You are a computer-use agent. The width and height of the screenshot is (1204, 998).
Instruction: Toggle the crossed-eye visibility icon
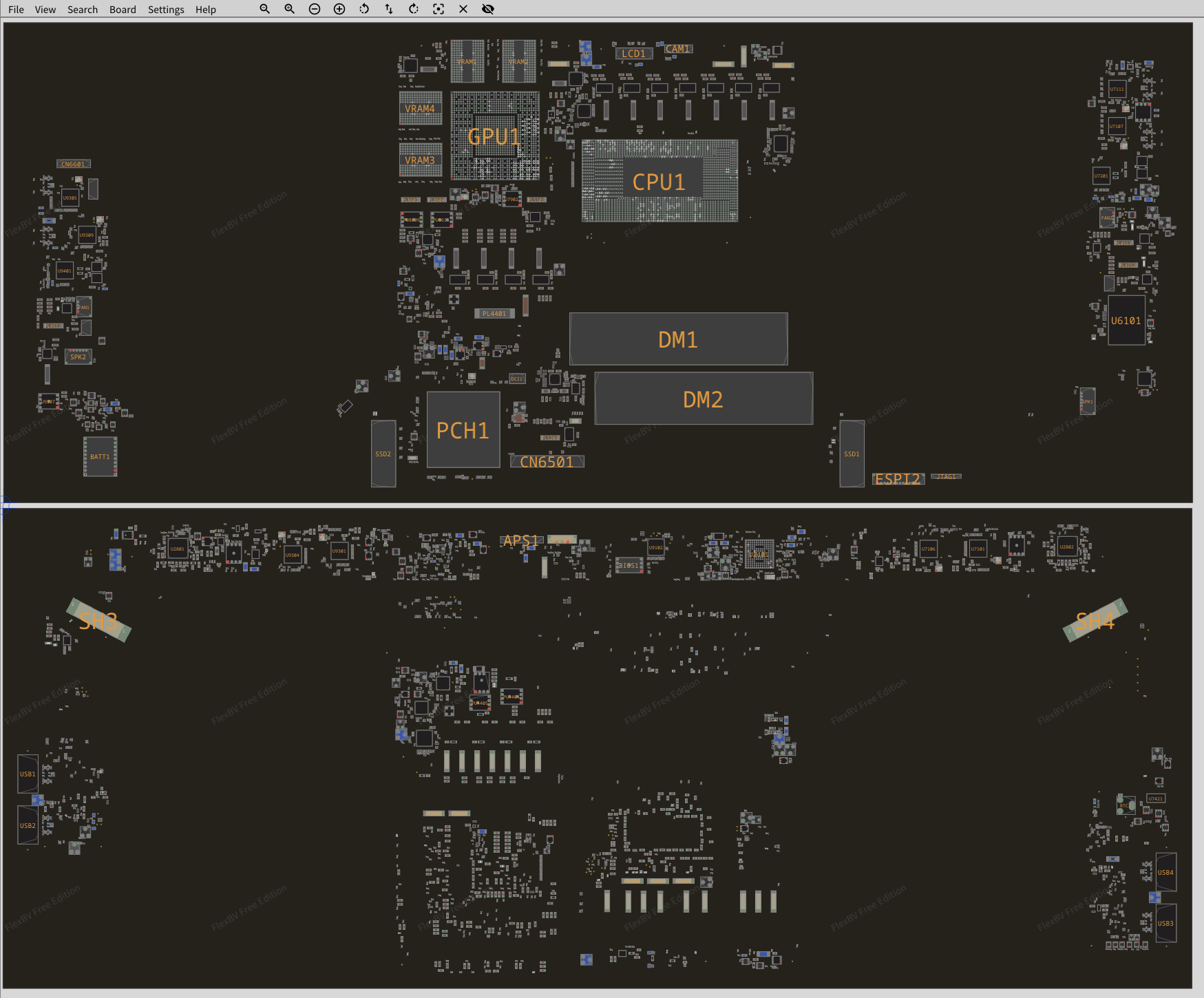(488, 9)
